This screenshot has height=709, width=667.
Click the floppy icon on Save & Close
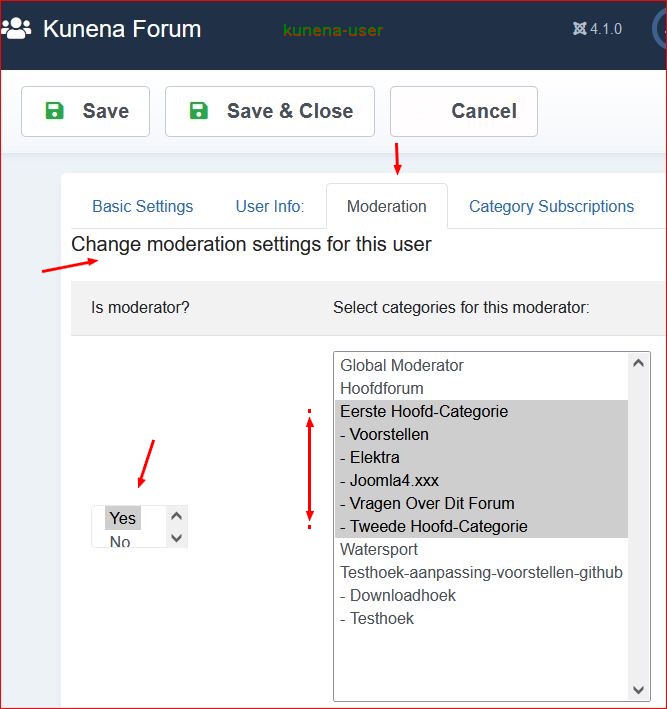[200, 111]
